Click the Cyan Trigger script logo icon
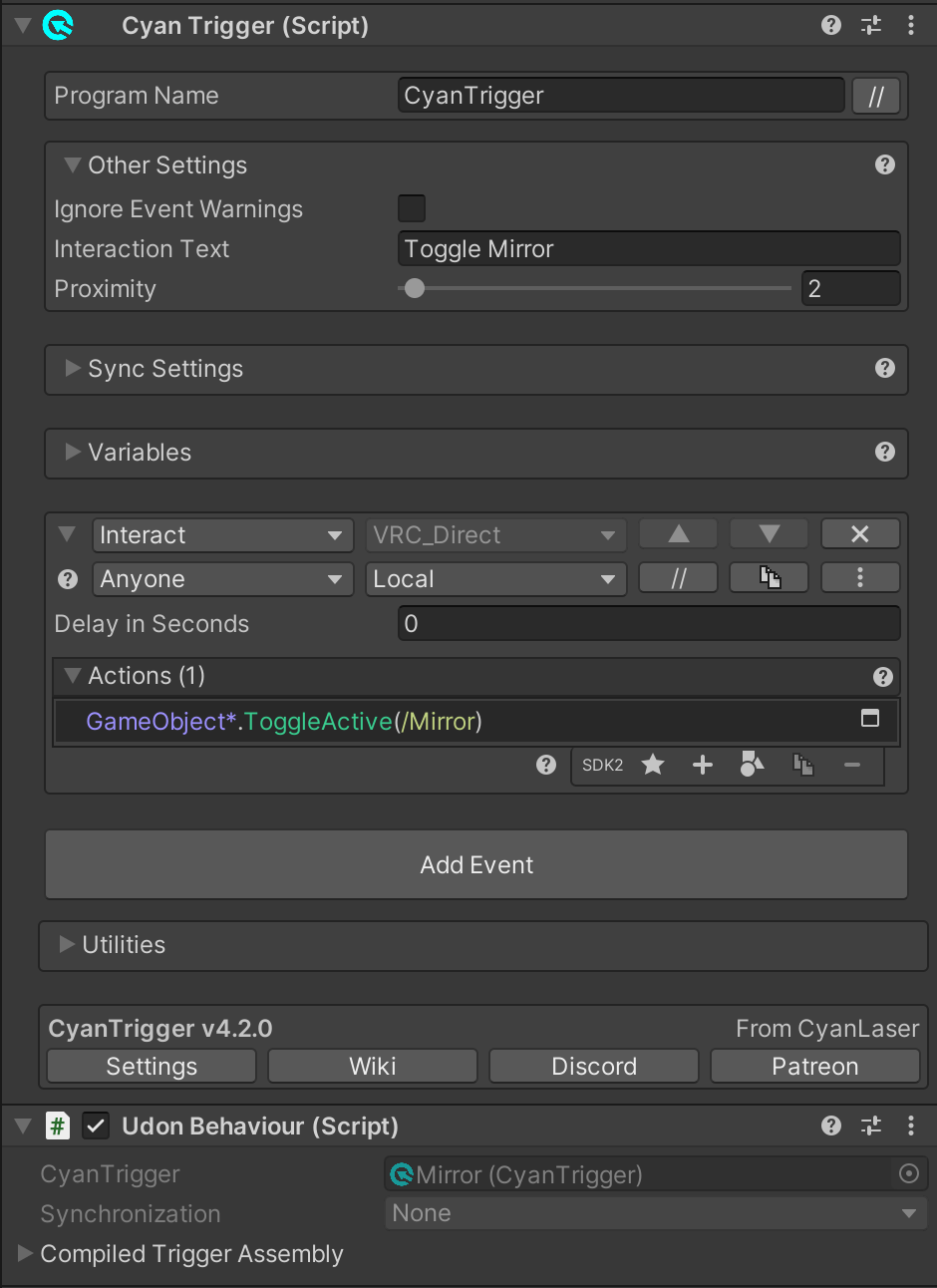This screenshot has height=1288, width=937. pos(59,25)
